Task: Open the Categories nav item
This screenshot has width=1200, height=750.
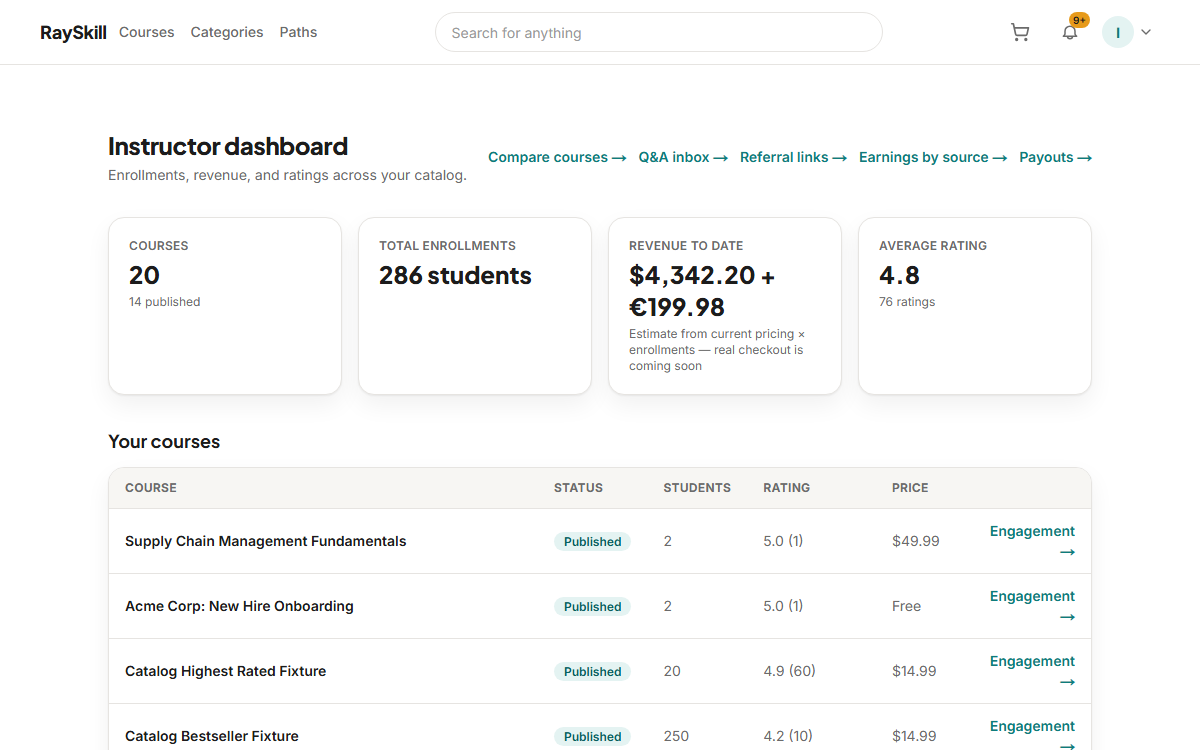Action: pos(227,32)
